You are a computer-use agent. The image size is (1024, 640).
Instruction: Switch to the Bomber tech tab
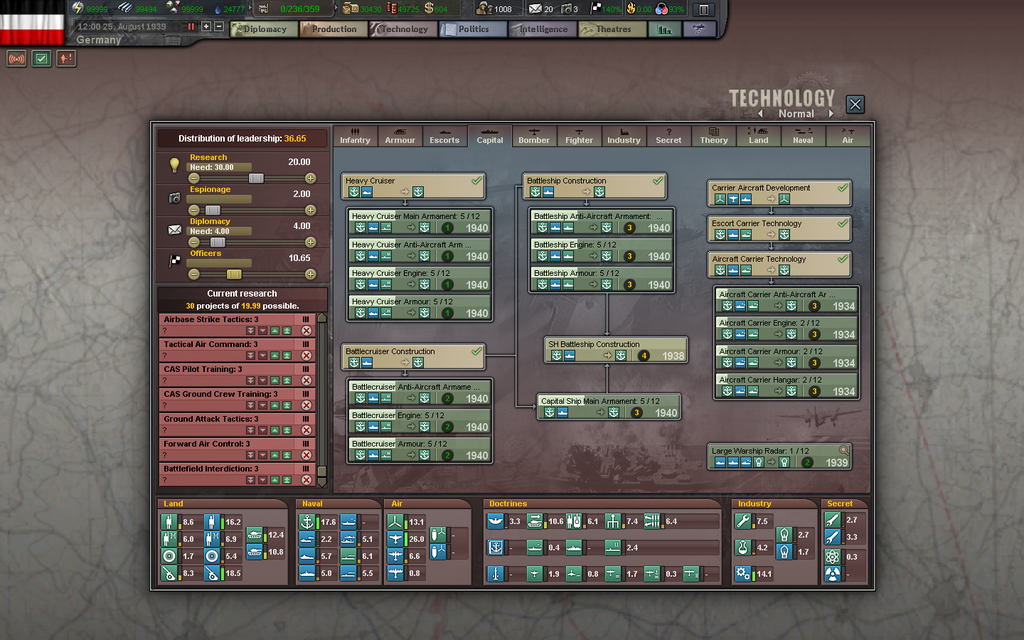pos(534,136)
